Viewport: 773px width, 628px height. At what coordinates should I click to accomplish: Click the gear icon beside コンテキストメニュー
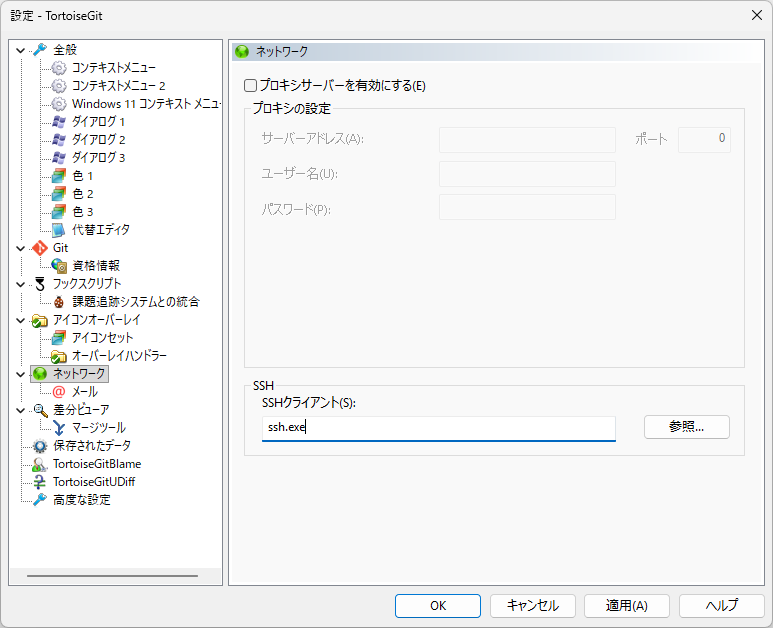click(x=59, y=68)
